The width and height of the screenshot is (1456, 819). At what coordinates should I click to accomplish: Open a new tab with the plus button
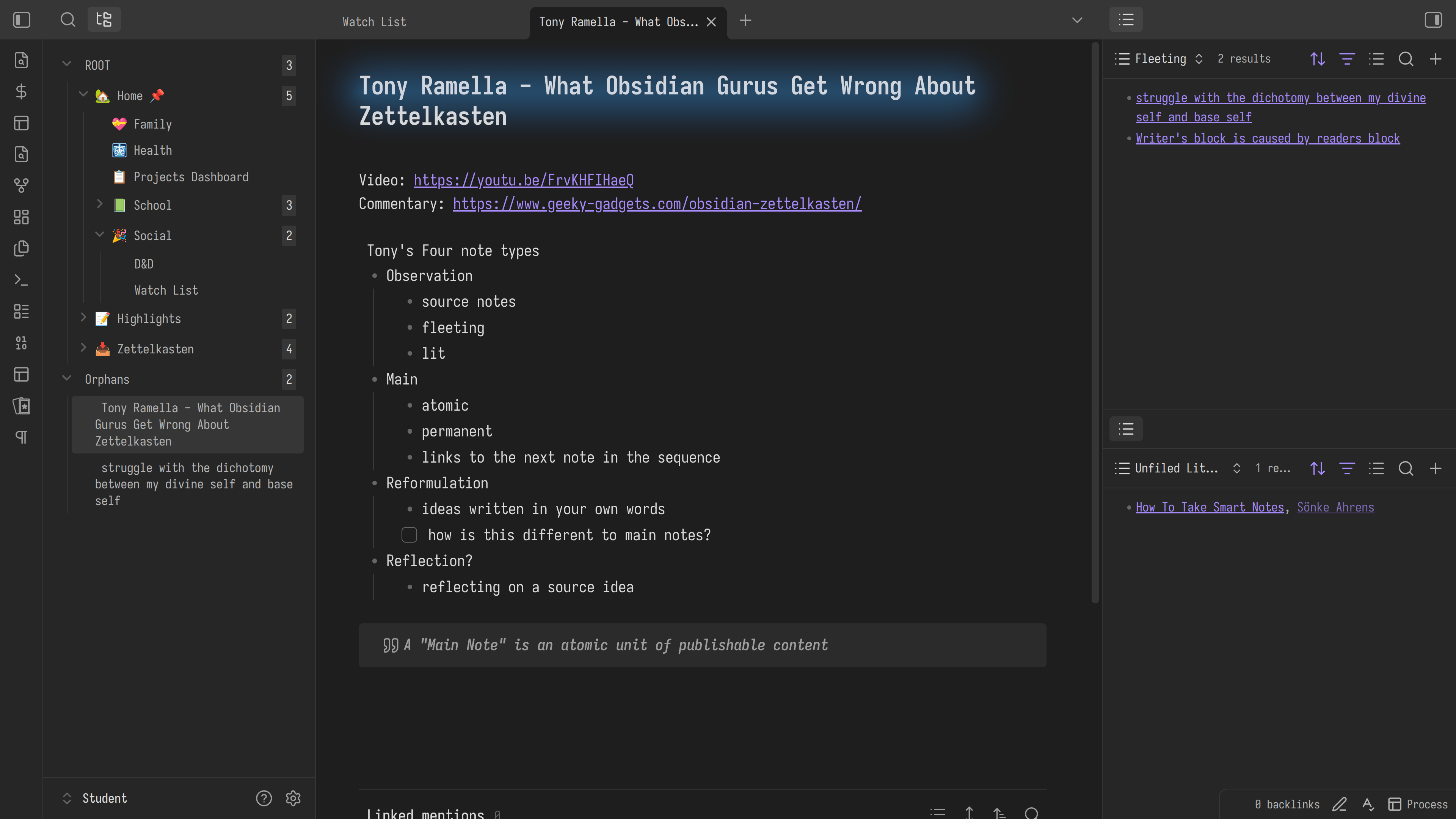[x=745, y=21]
